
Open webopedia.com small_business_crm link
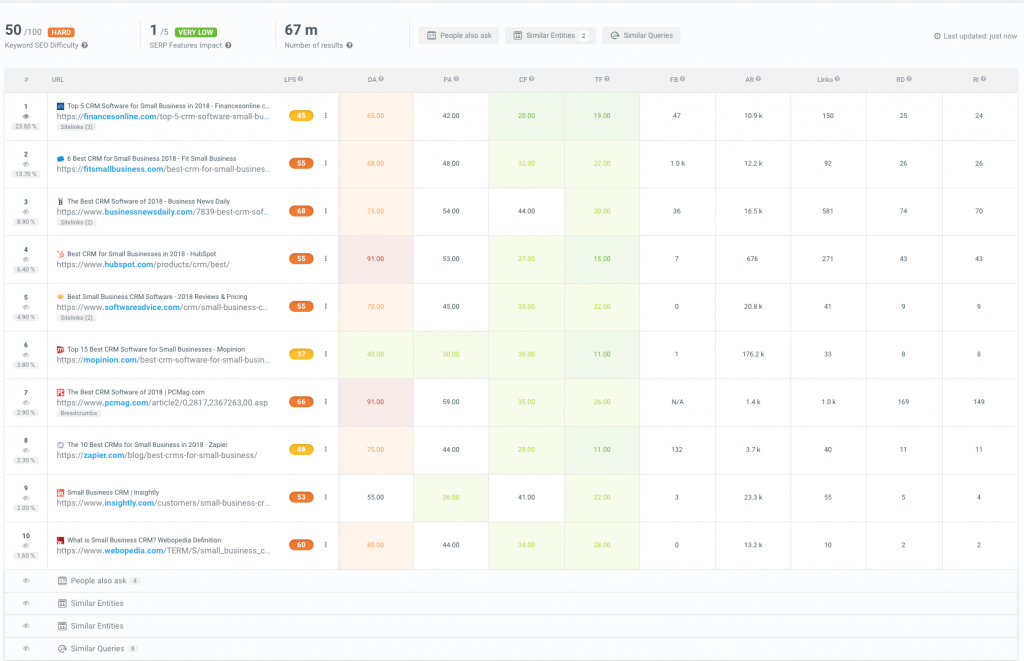[x=163, y=551]
